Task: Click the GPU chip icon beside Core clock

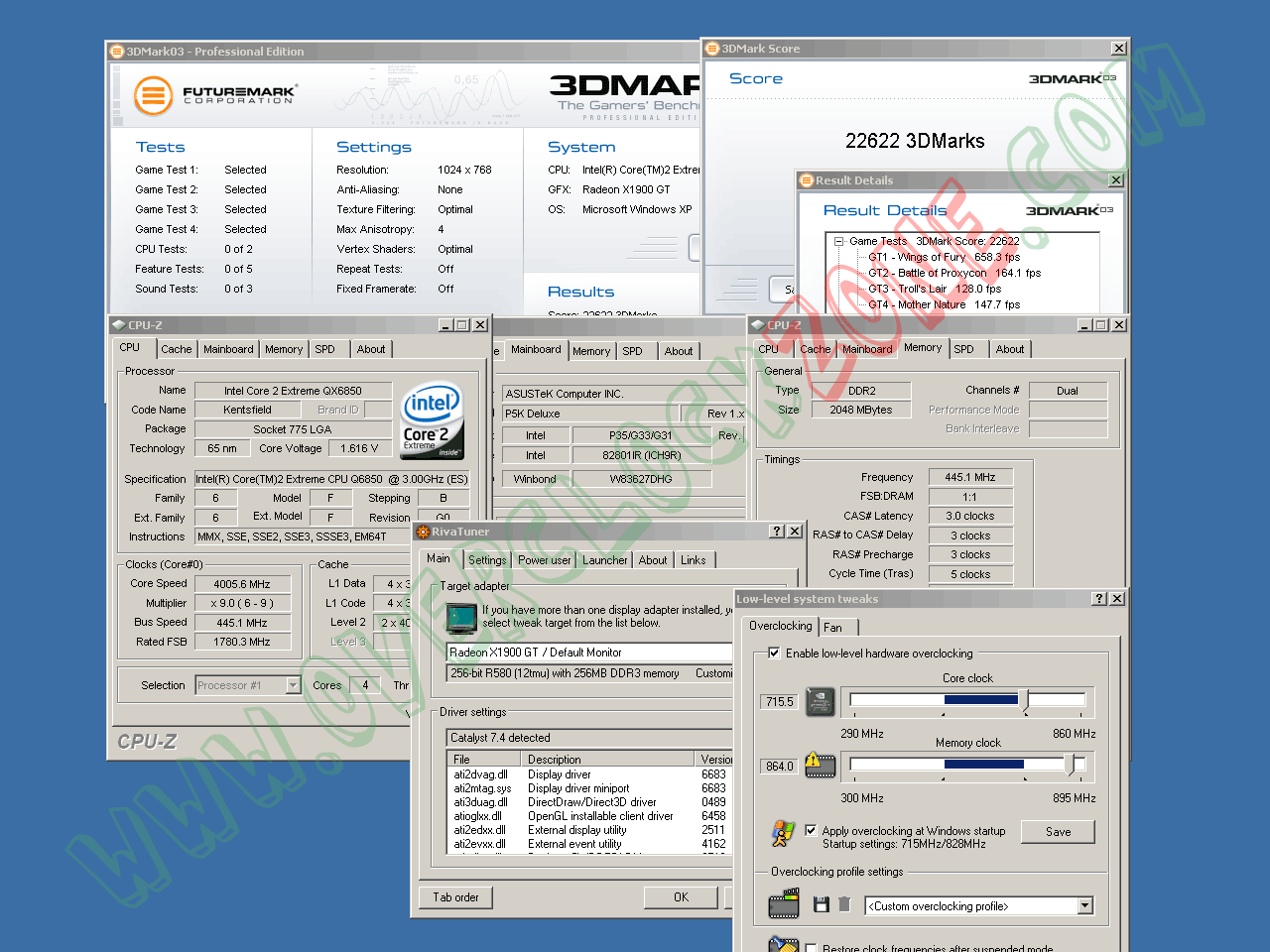Action: point(821,702)
